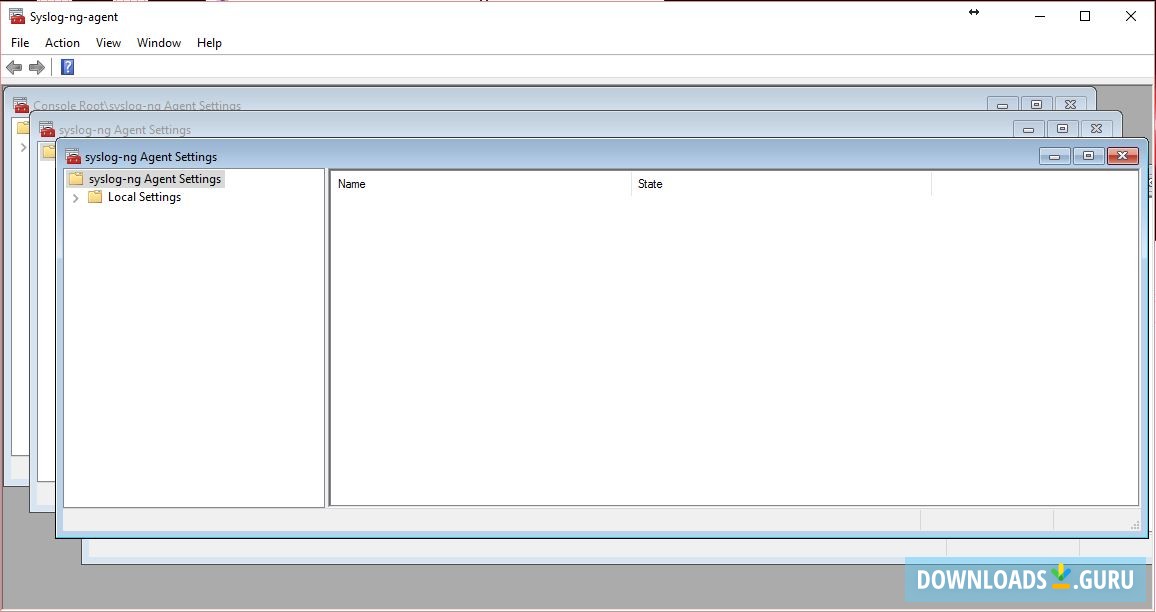Open the Help menu
1156x612 pixels.
click(x=209, y=43)
